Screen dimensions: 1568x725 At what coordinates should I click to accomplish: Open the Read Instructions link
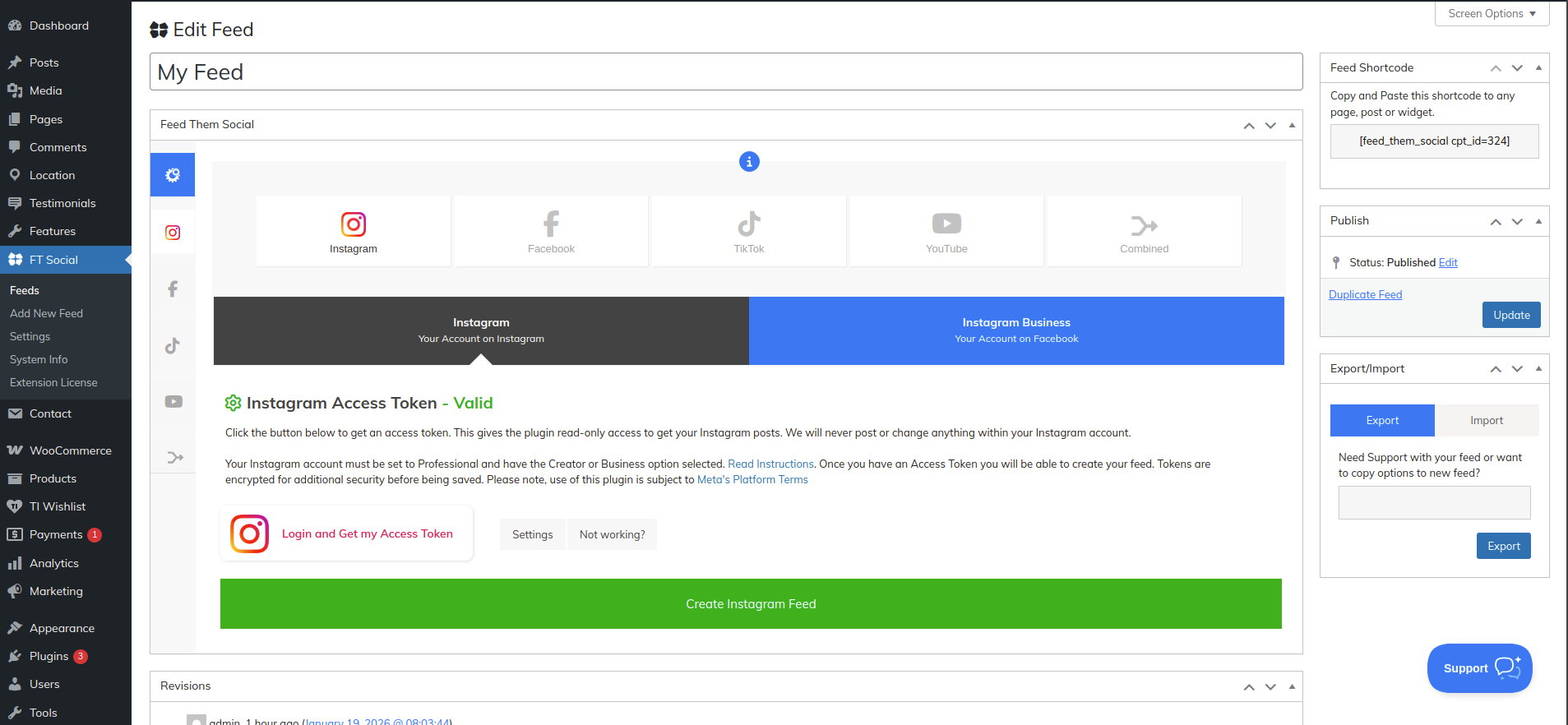(770, 464)
